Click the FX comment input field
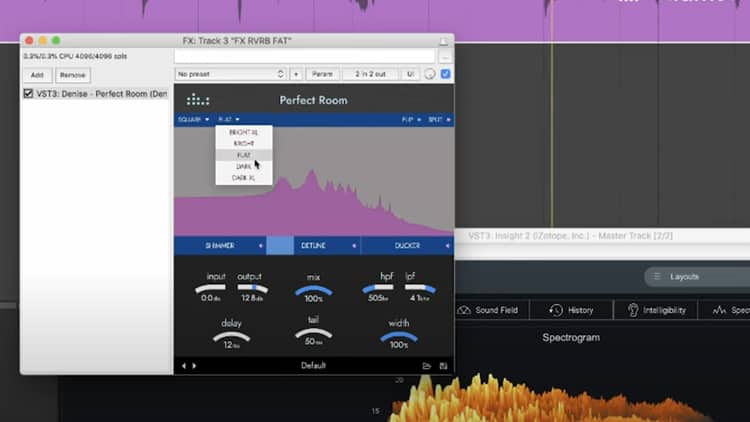750x422 pixels. coord(305,57)
